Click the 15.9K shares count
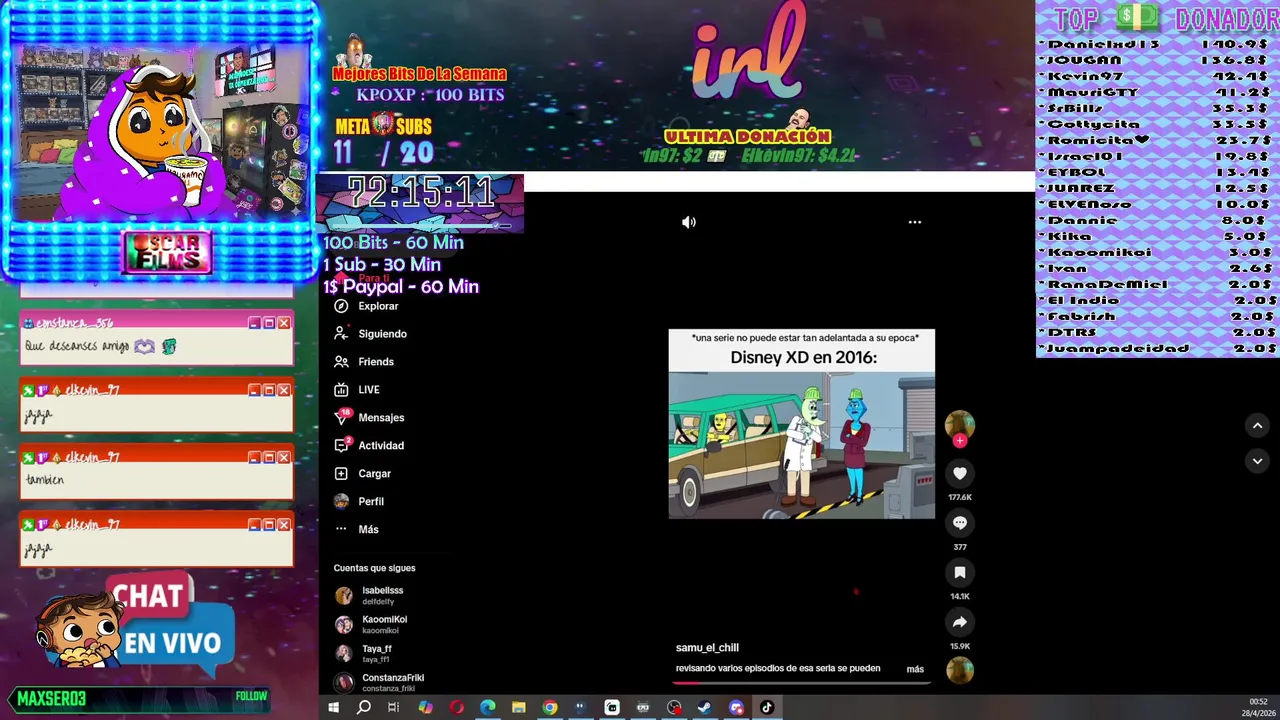The width and height of the screenshot is (1280, 720). [960, 646]
